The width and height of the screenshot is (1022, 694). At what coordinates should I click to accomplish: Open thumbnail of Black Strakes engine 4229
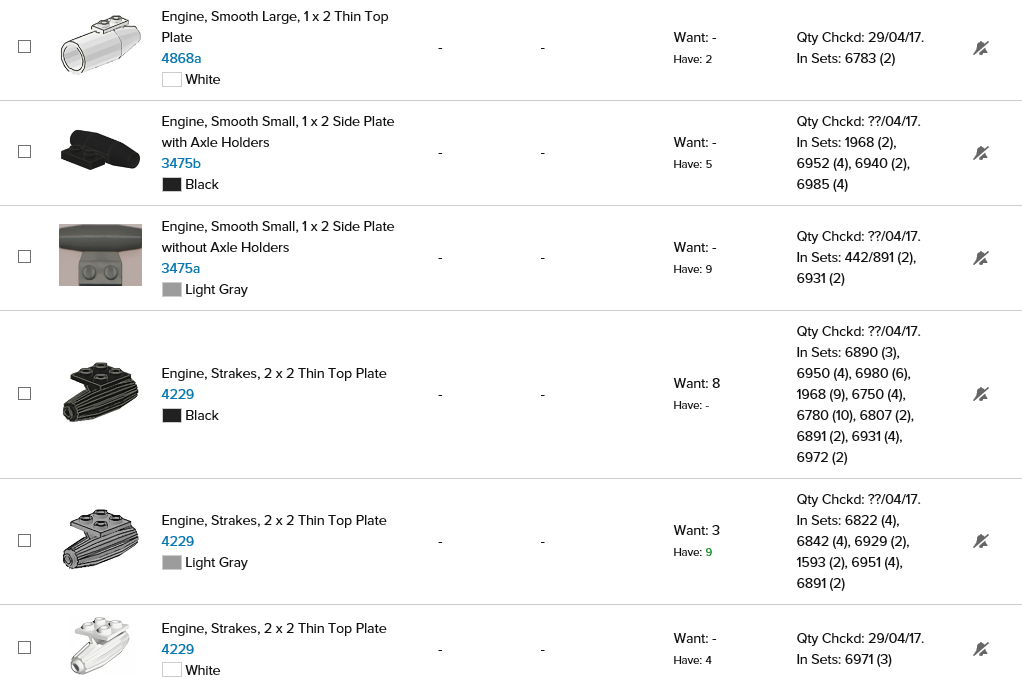point(100,393)
